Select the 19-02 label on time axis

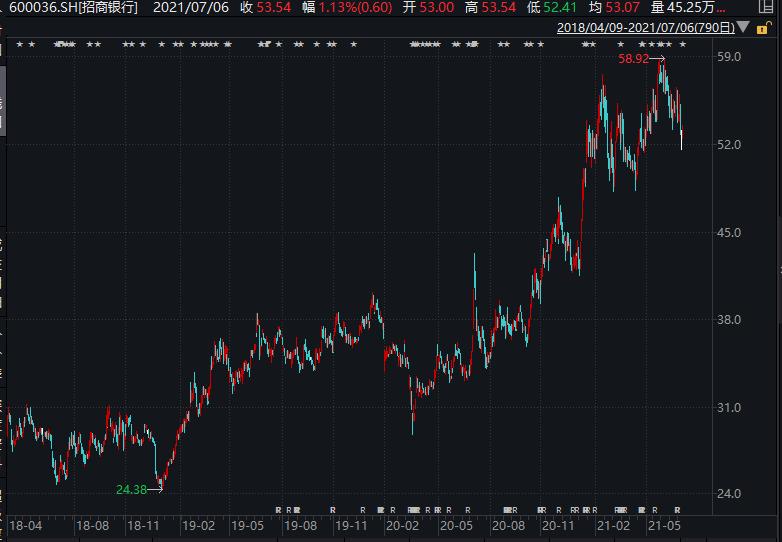point(198,524)
